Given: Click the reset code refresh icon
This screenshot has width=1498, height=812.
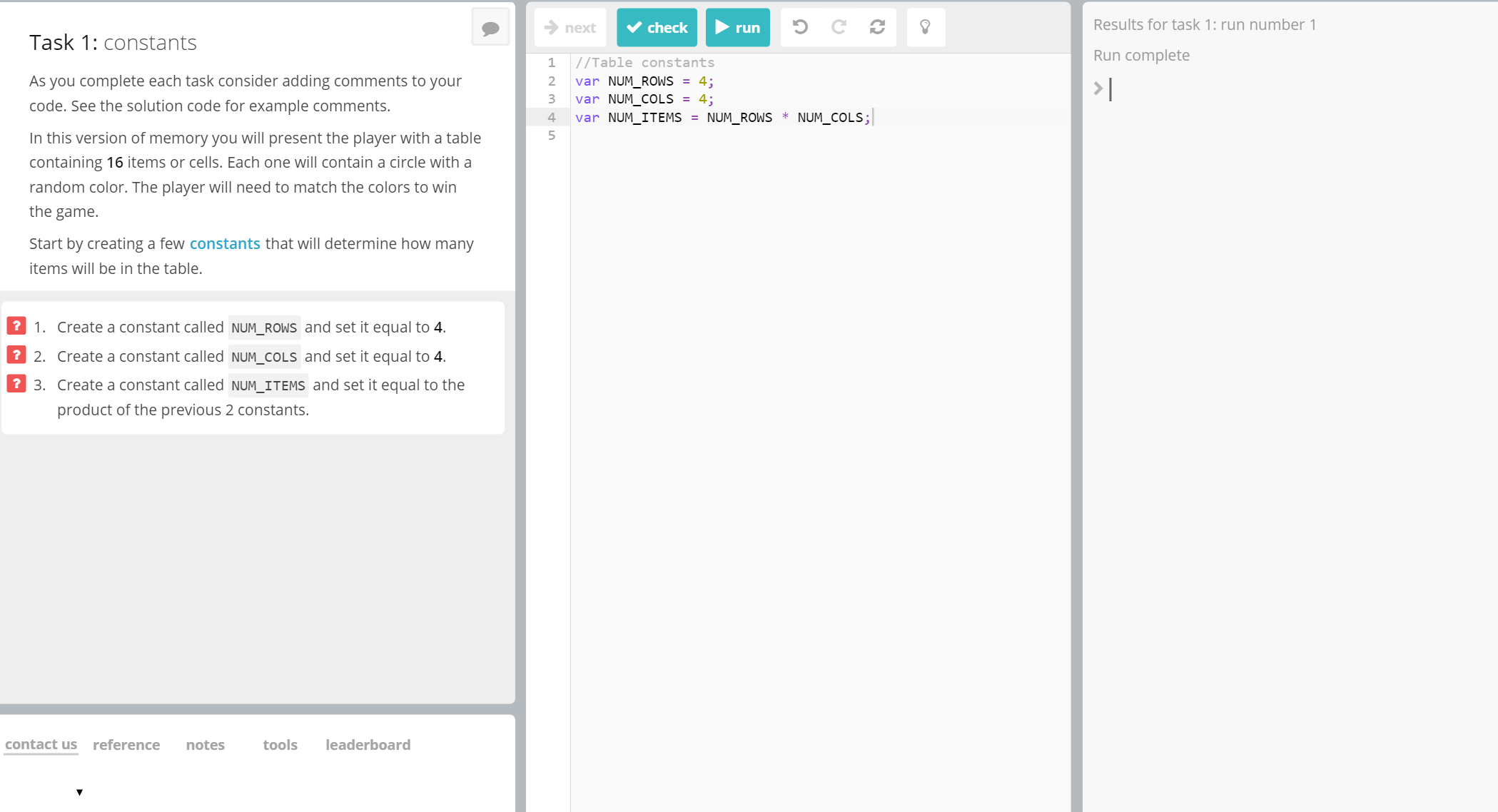Looking at the screenshot, I should 877,27.
